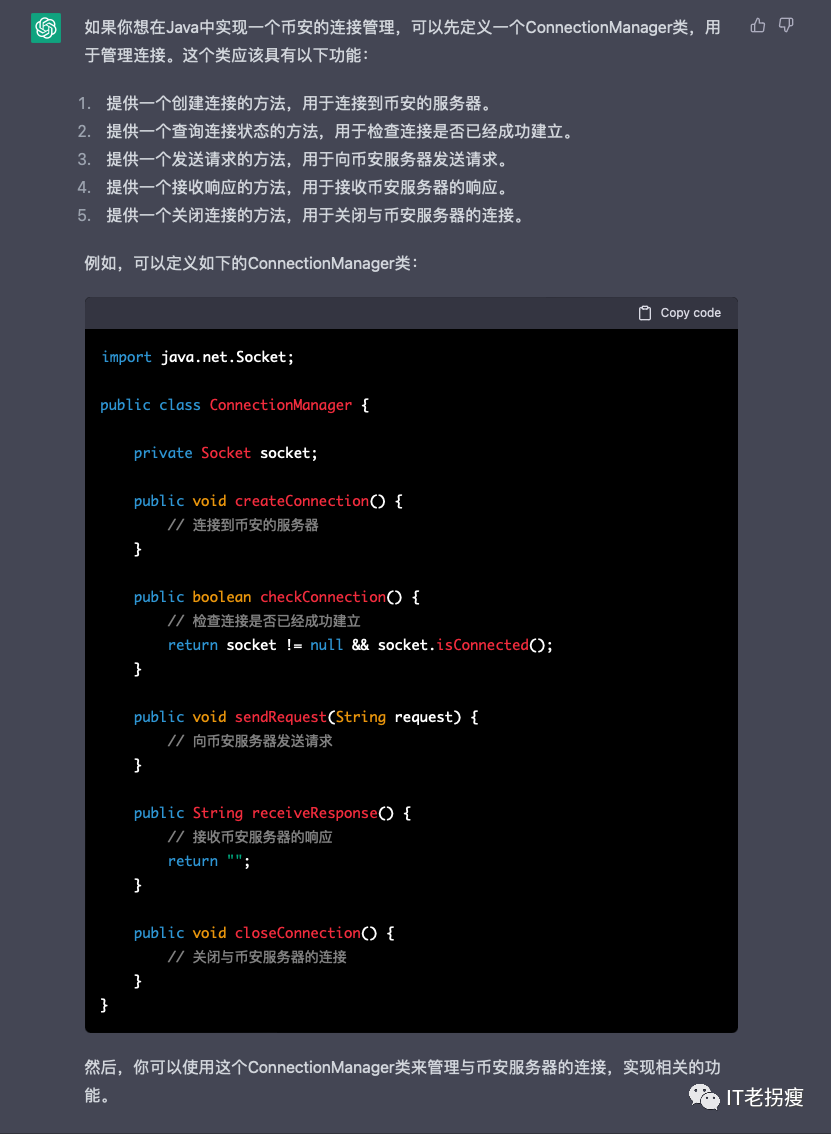This screenshot has width=831, height=1134.
Task: Click the comment '// 关闭与币安服务器的连接'
Action: coord(257,957)
